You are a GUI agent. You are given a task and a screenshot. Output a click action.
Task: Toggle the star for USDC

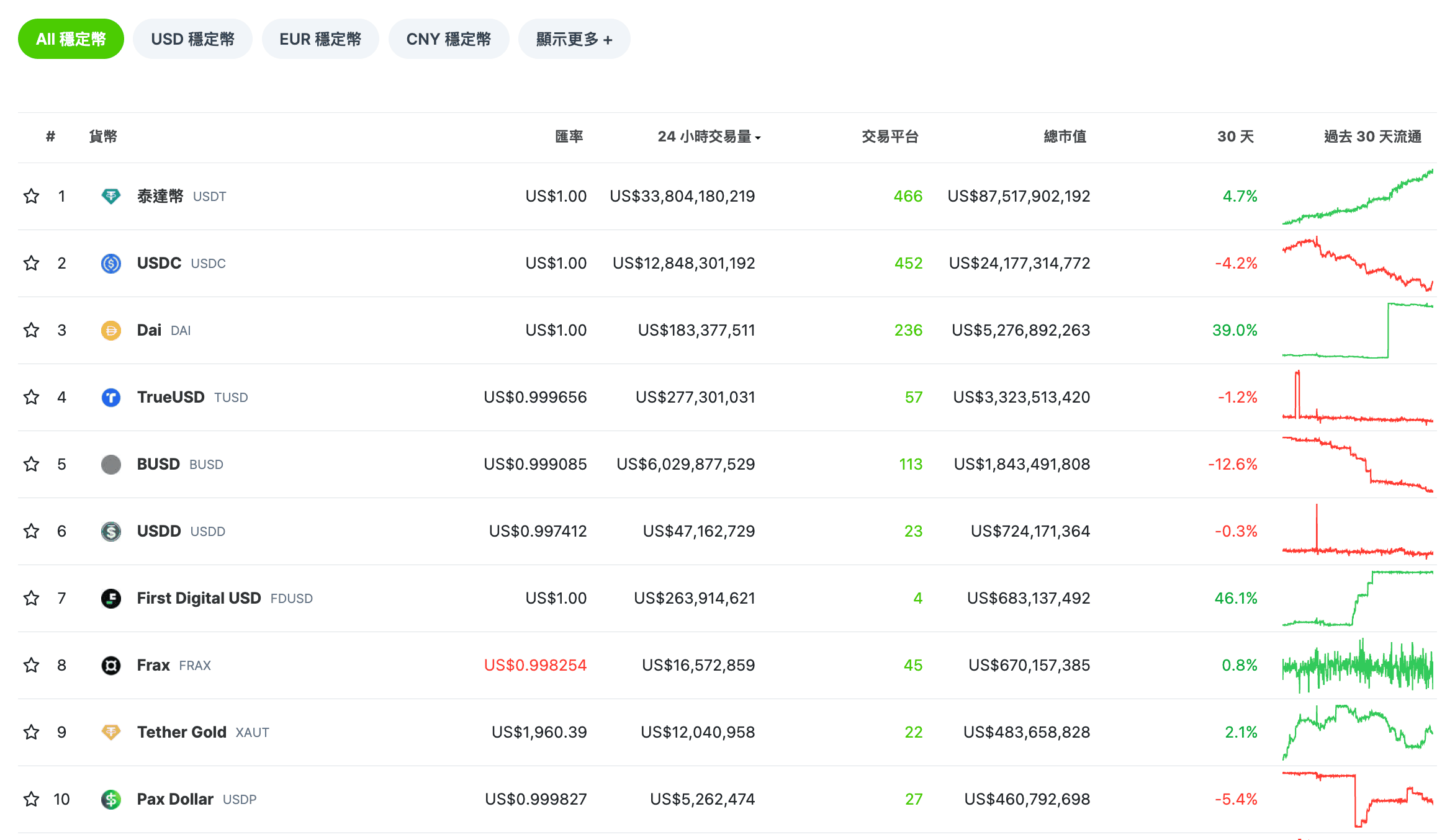tap(31, 263)
